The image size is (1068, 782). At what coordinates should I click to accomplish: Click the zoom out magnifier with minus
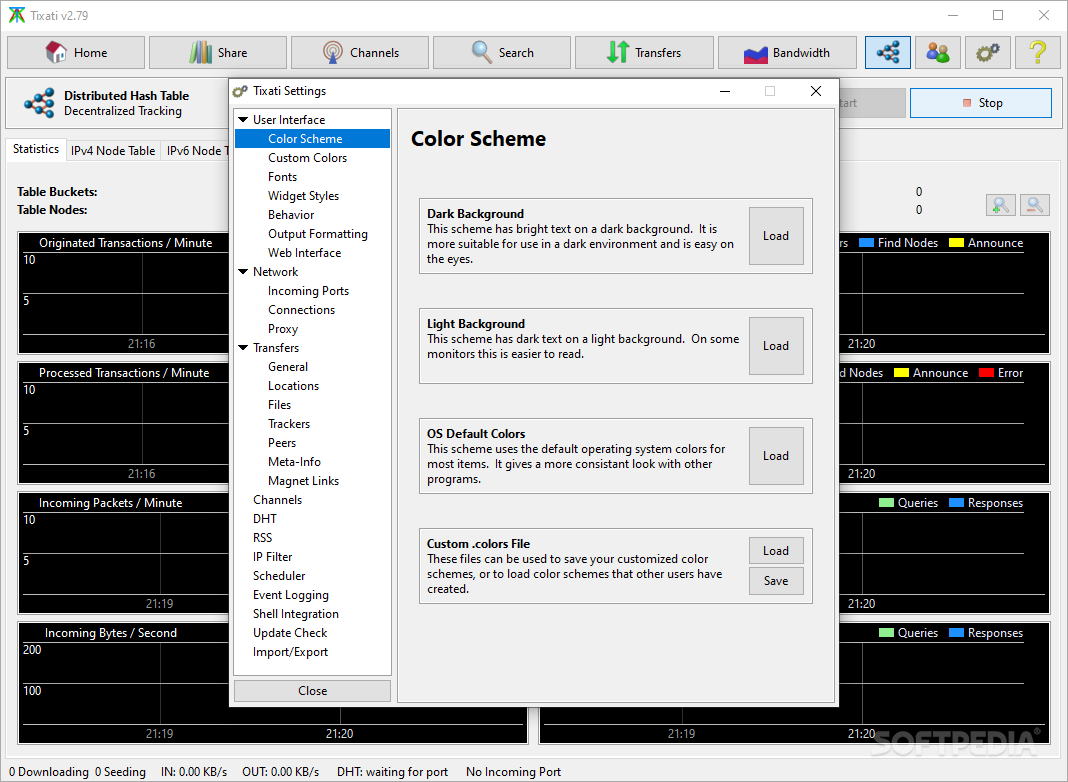click(1034, 205)
